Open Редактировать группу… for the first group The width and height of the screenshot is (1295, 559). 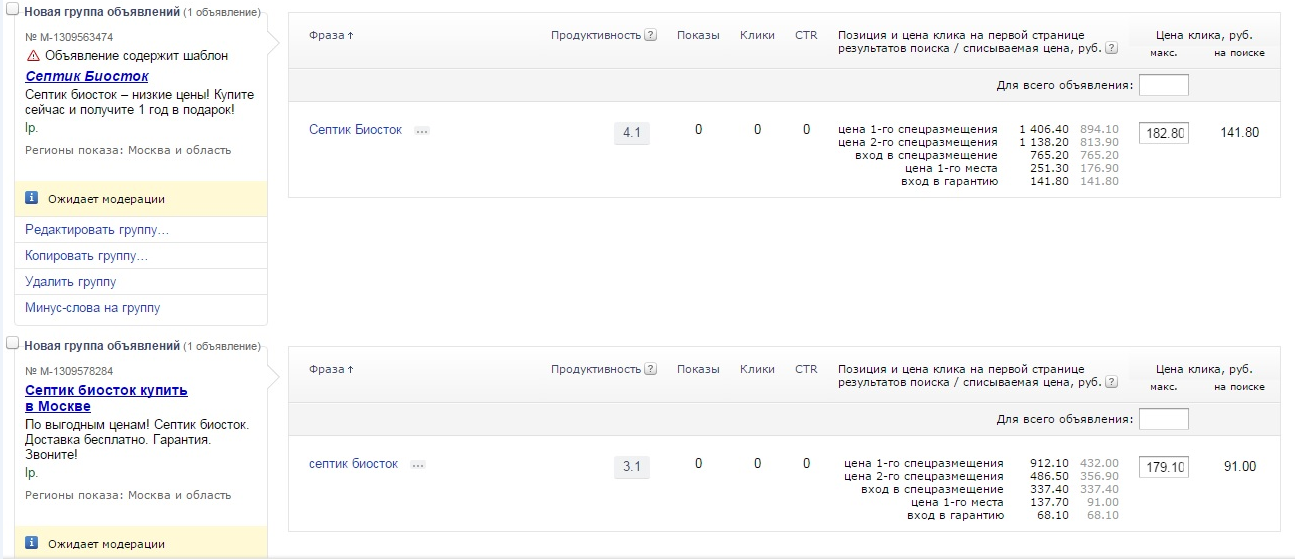tap(97, 230)
